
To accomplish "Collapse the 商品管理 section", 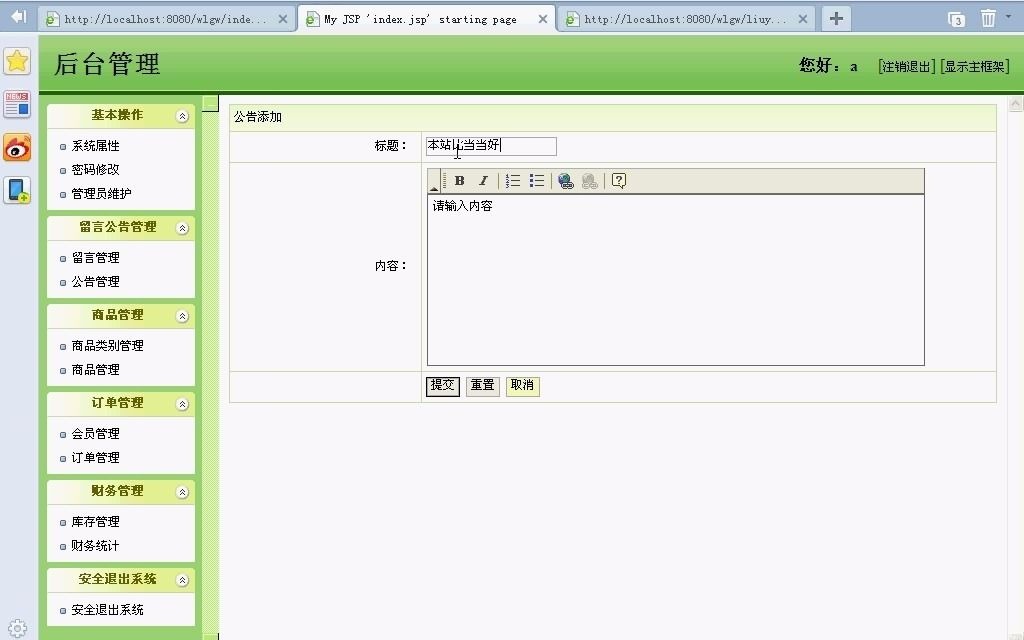I will (x=182, y=315).
